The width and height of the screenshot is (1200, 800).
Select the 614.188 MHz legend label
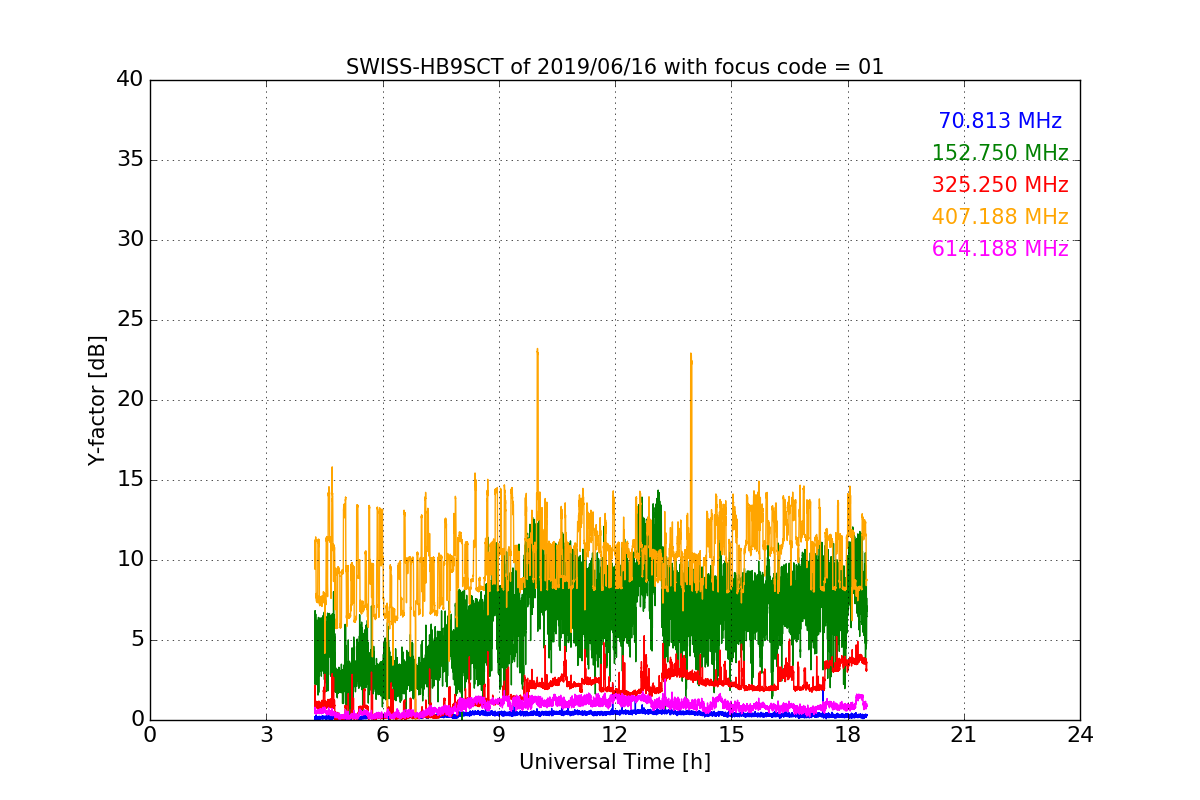tap(1000, 249)
